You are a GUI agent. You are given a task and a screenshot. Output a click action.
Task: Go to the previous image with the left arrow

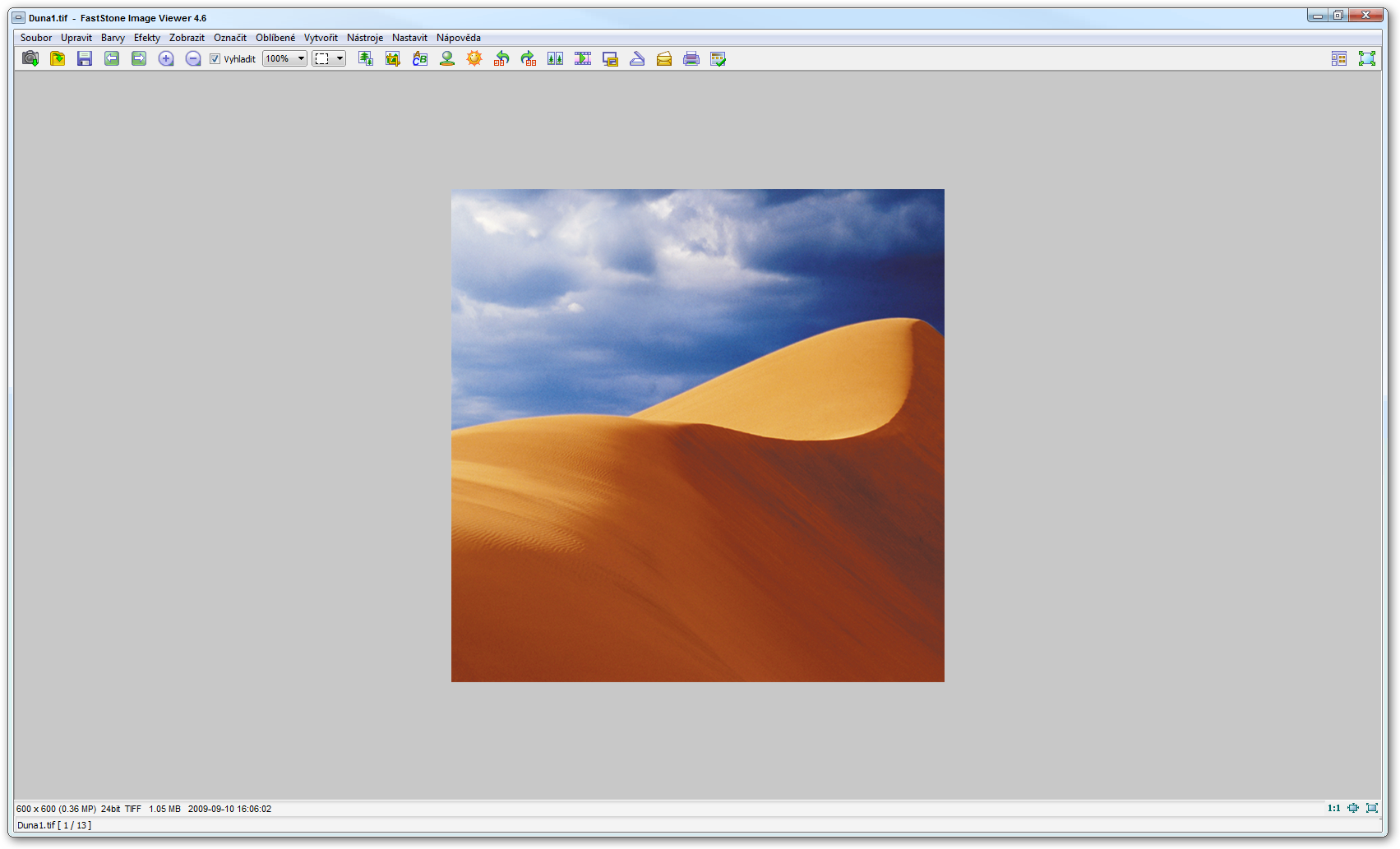point(112,58)
